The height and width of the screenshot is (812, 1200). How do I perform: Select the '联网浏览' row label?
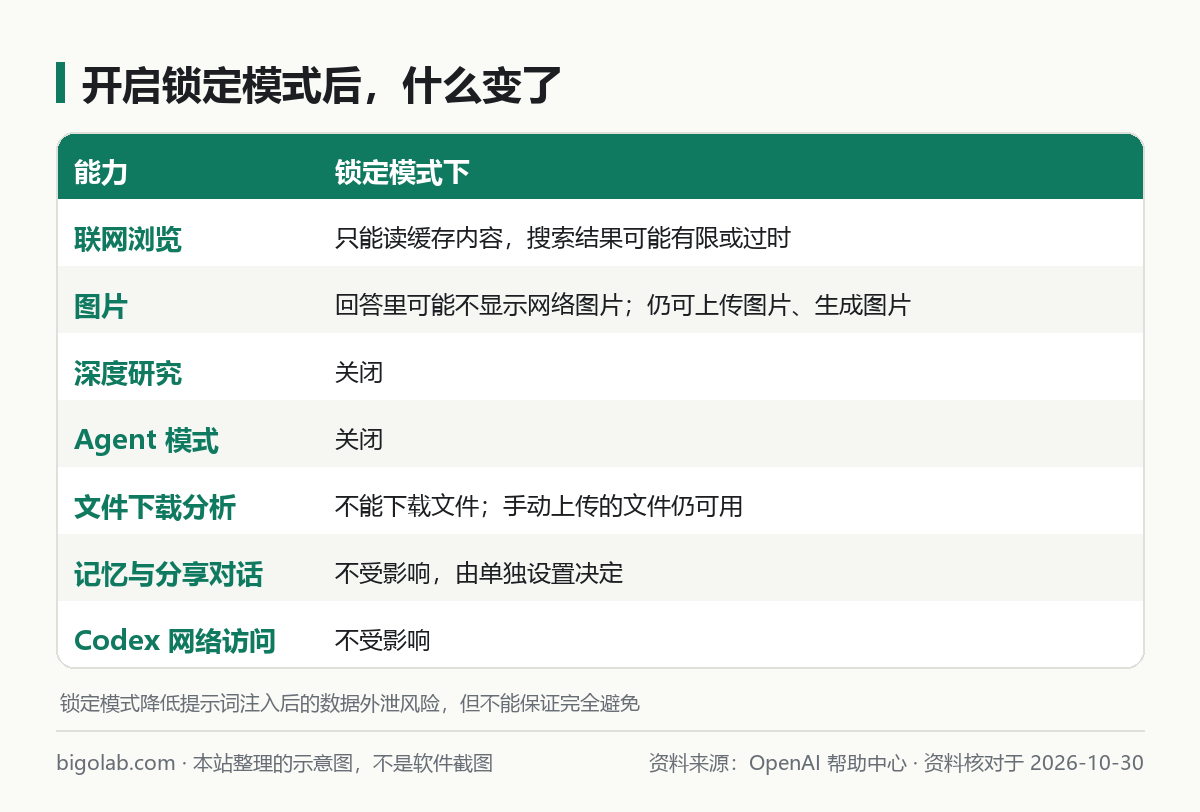tap(128, 240)
